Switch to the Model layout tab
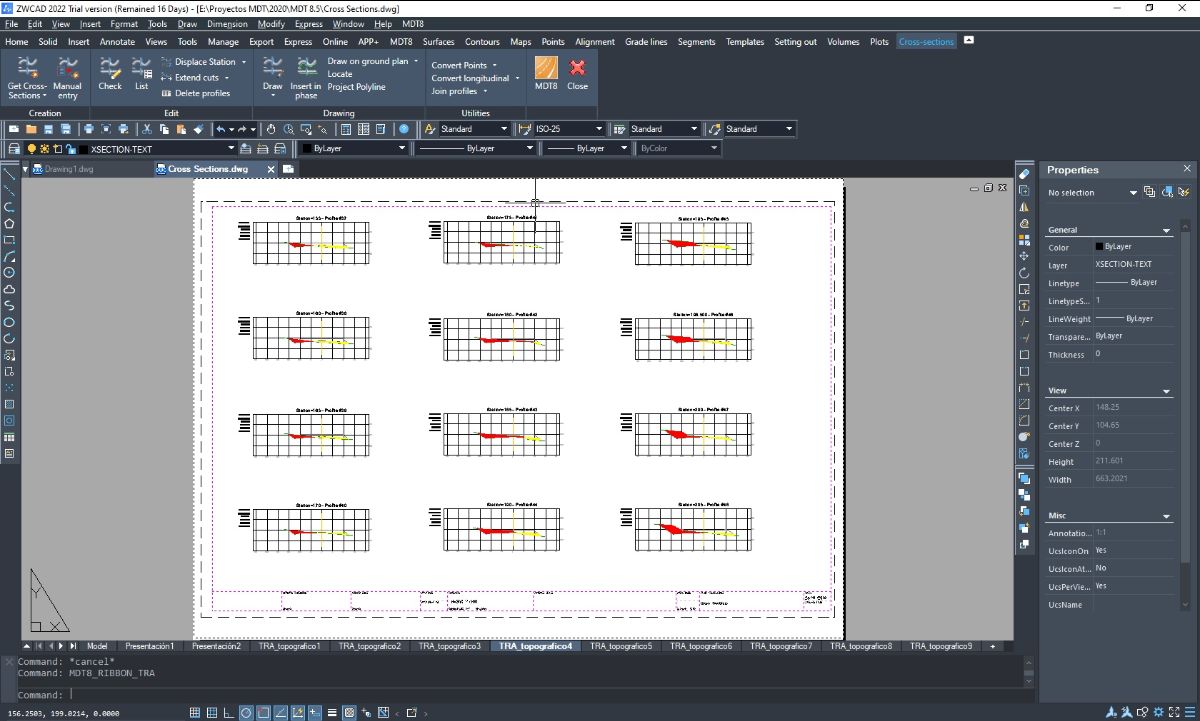1200x721 pixels. tap(97, 646)
